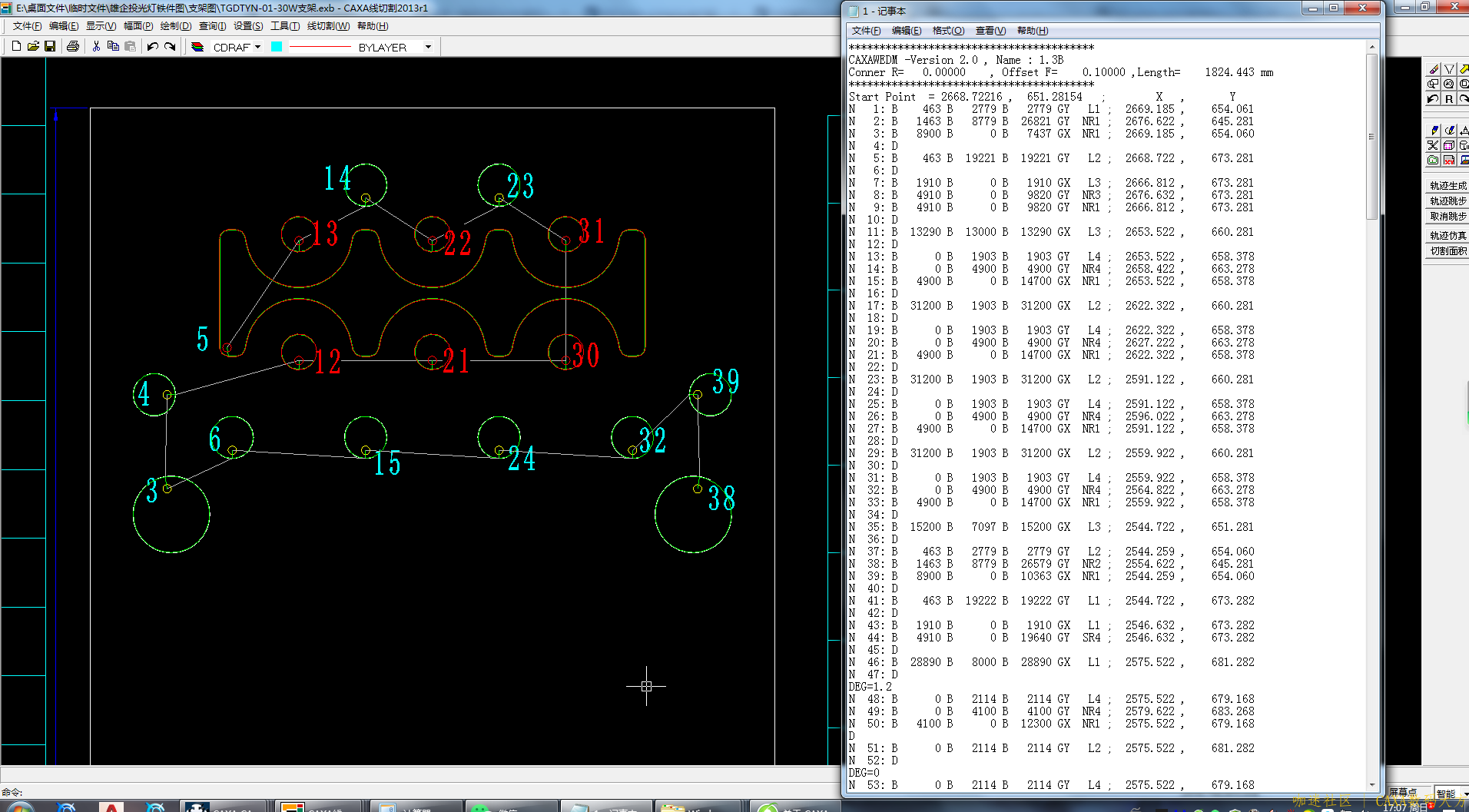Open the layer control stack icon
Viewport: 1469px width, 812px height.
tap(197, 47)
